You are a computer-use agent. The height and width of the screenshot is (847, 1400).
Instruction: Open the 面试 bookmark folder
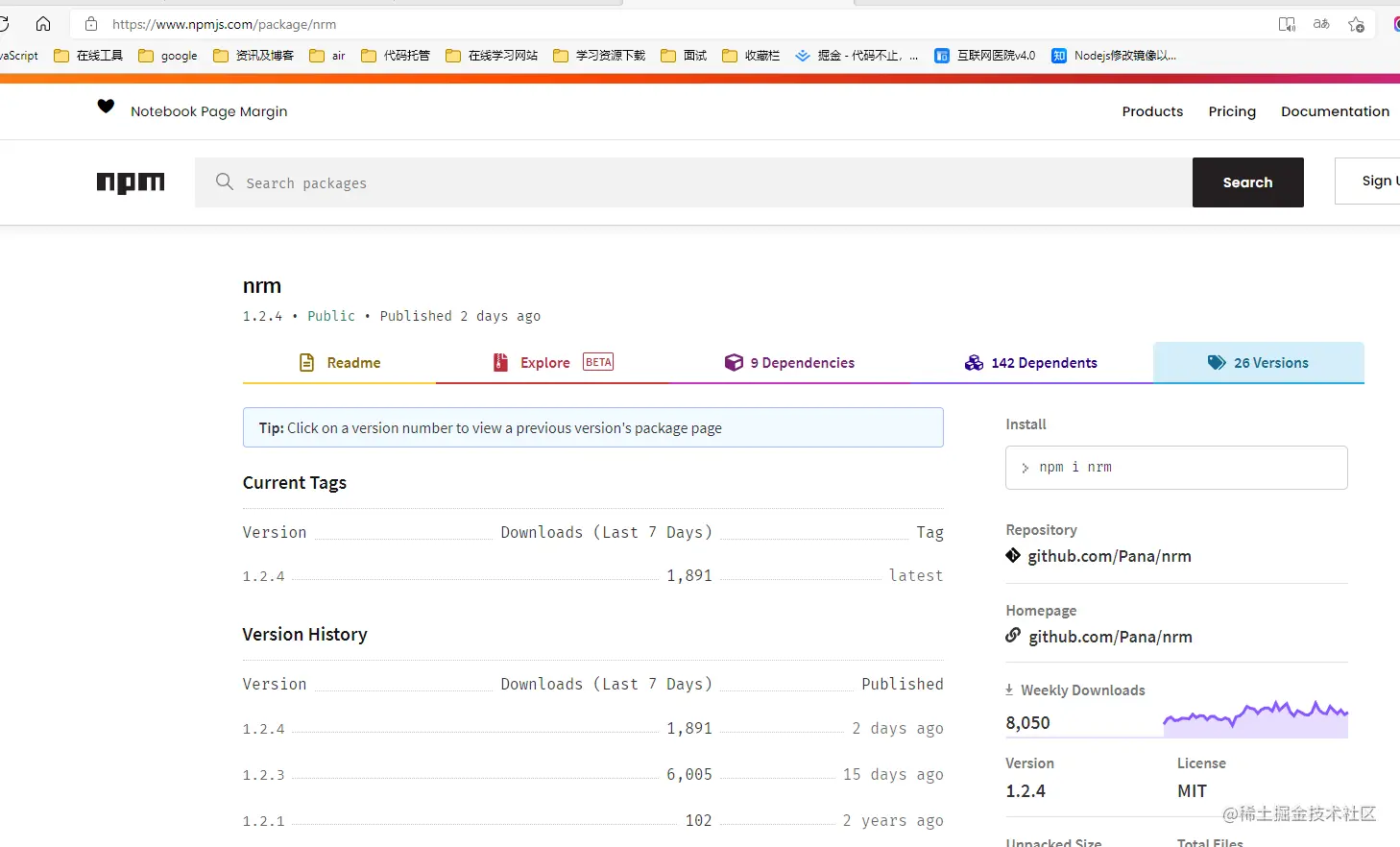[684, 56]
